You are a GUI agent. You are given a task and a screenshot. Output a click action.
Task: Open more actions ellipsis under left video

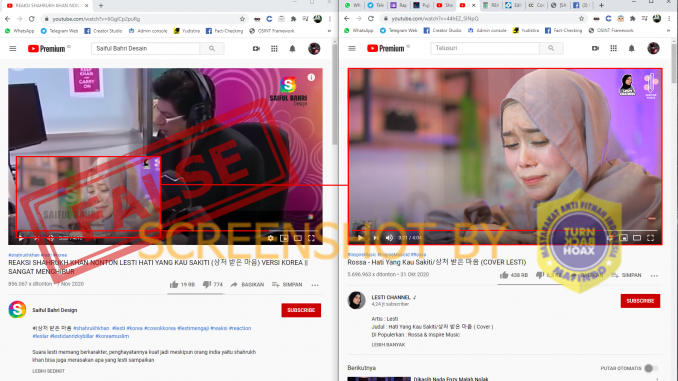[315, 285]
